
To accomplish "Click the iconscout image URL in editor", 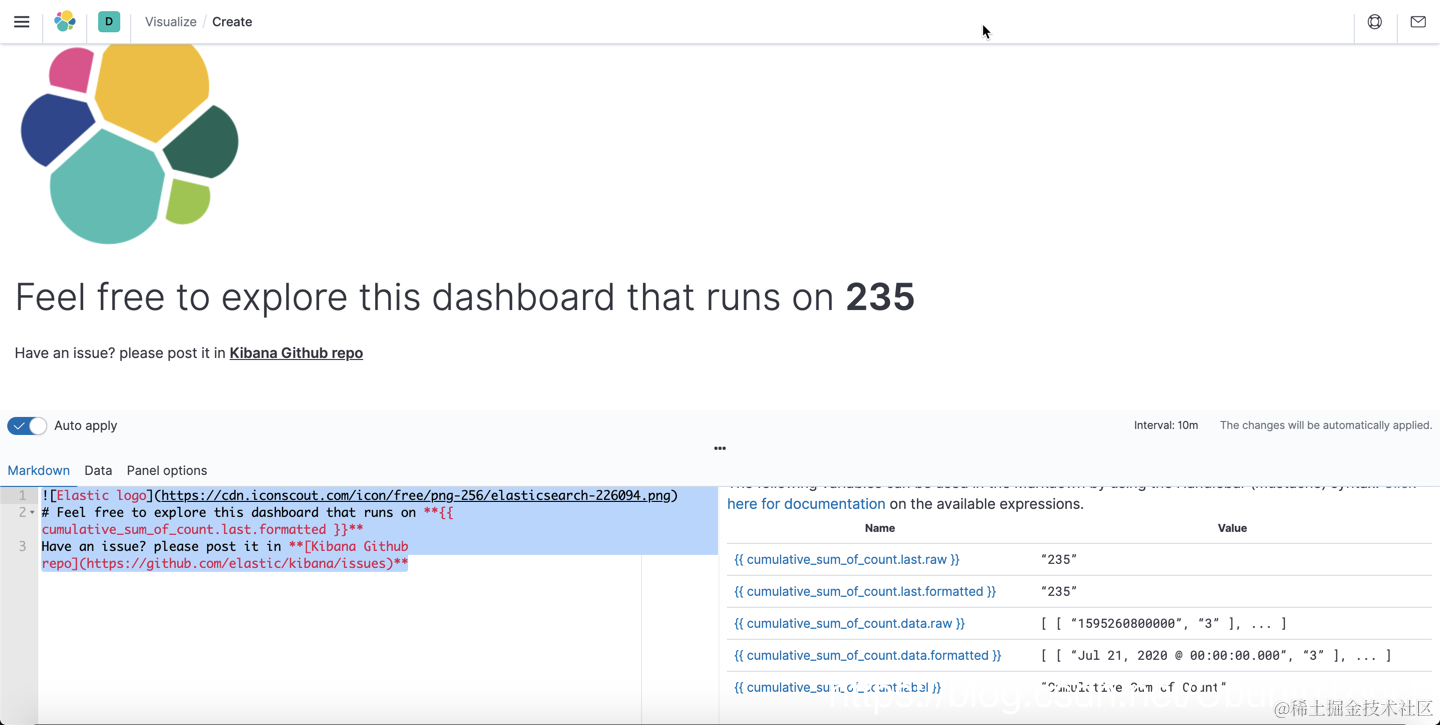I will pyautogui.click(x=416, y=495).
